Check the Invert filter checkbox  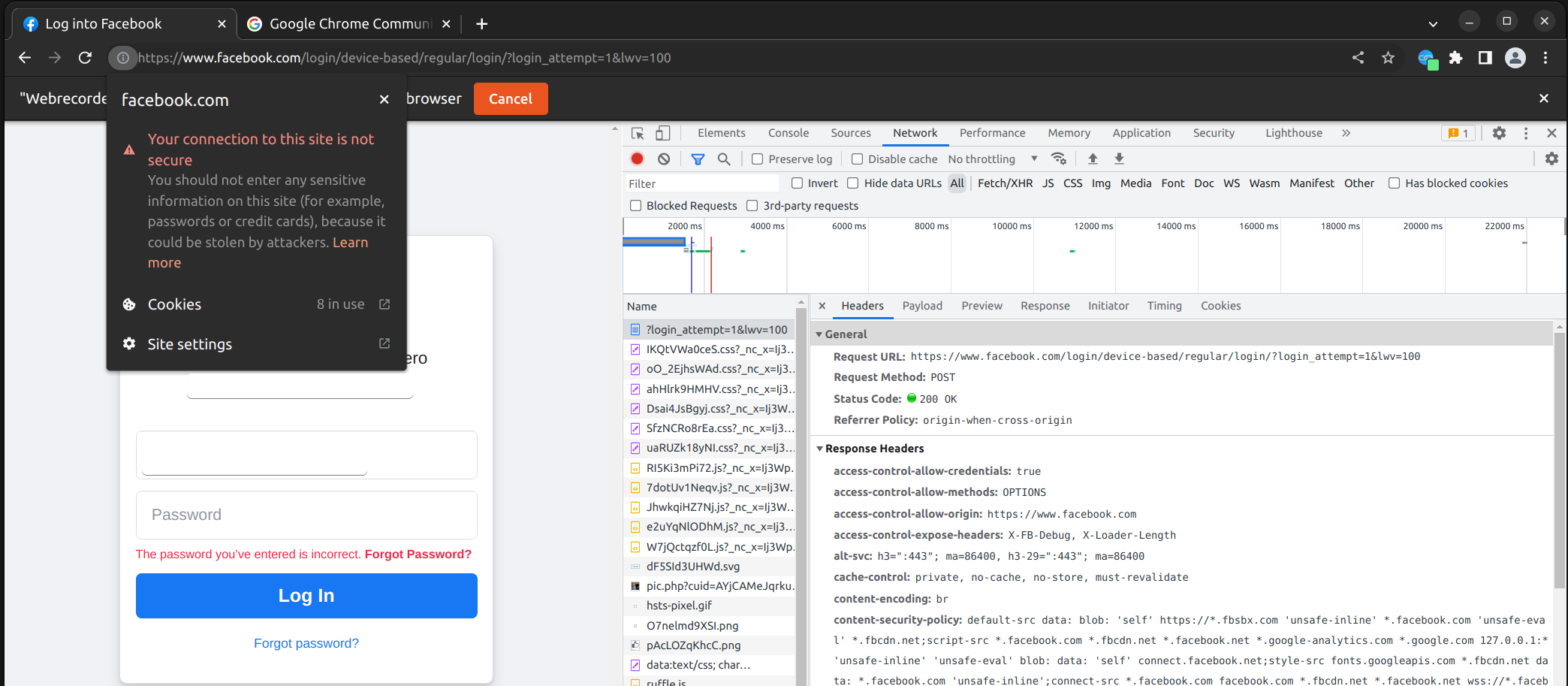click(x=798, y=183)
